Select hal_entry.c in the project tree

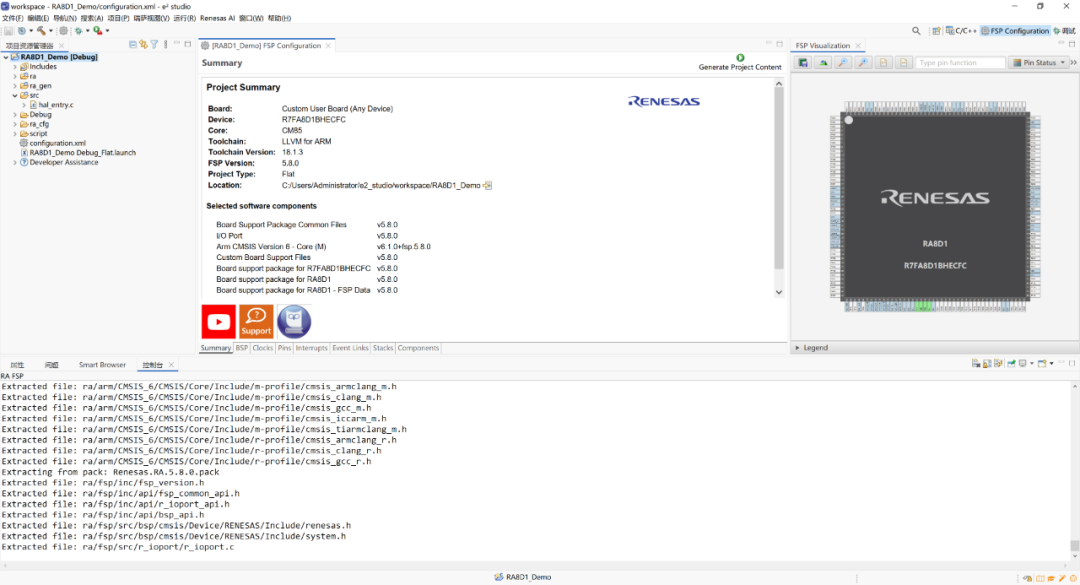56,105
